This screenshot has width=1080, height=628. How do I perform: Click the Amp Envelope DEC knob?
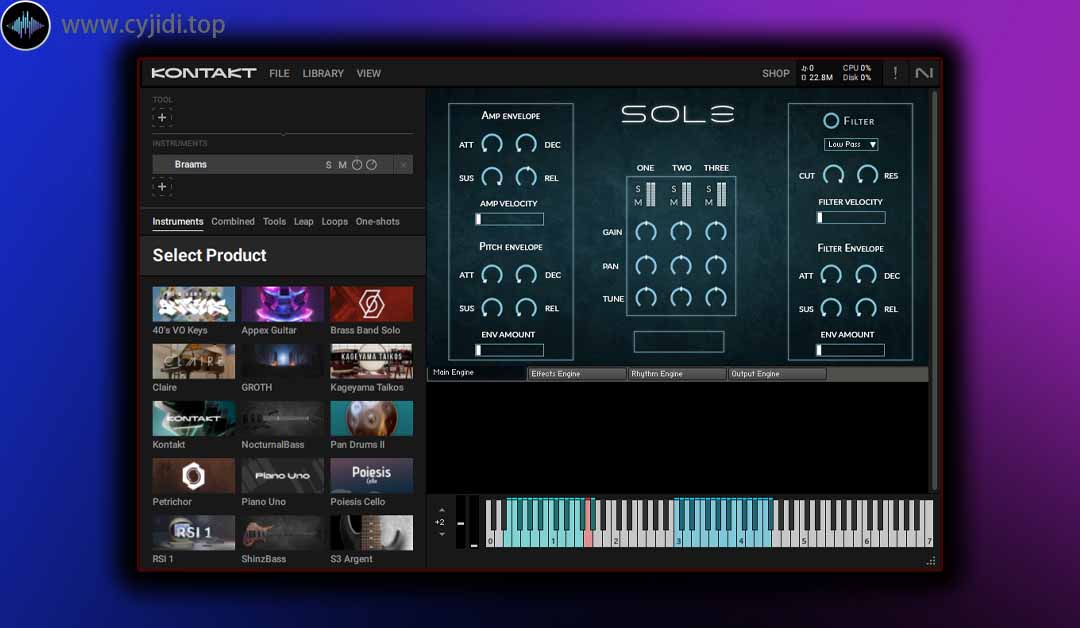point(526,144)
